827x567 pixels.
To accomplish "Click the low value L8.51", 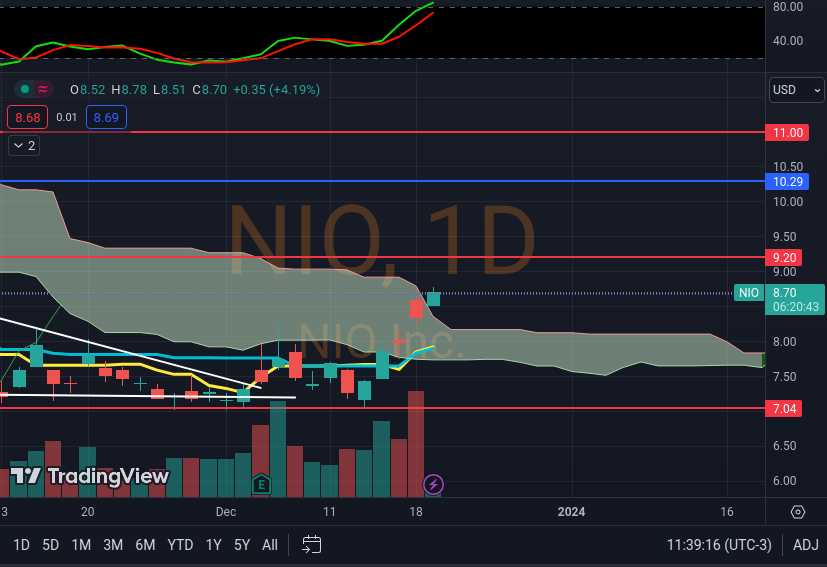I will coord(169,90).
